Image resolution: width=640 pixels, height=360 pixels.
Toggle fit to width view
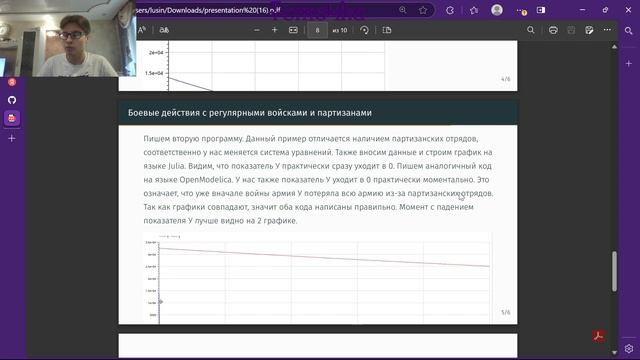pos(293,30)
